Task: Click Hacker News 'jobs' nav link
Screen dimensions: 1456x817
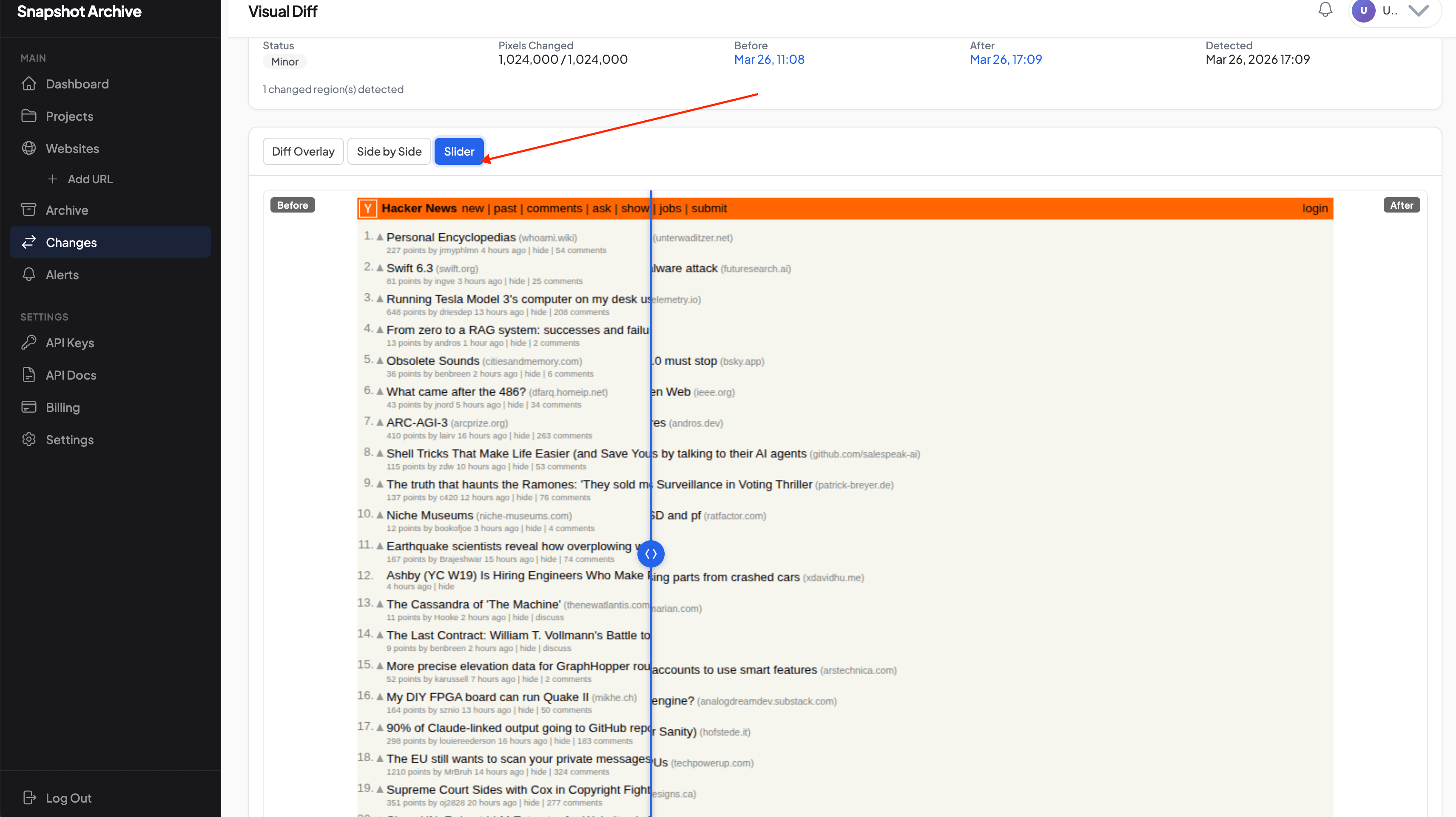Action: [670, 208]
